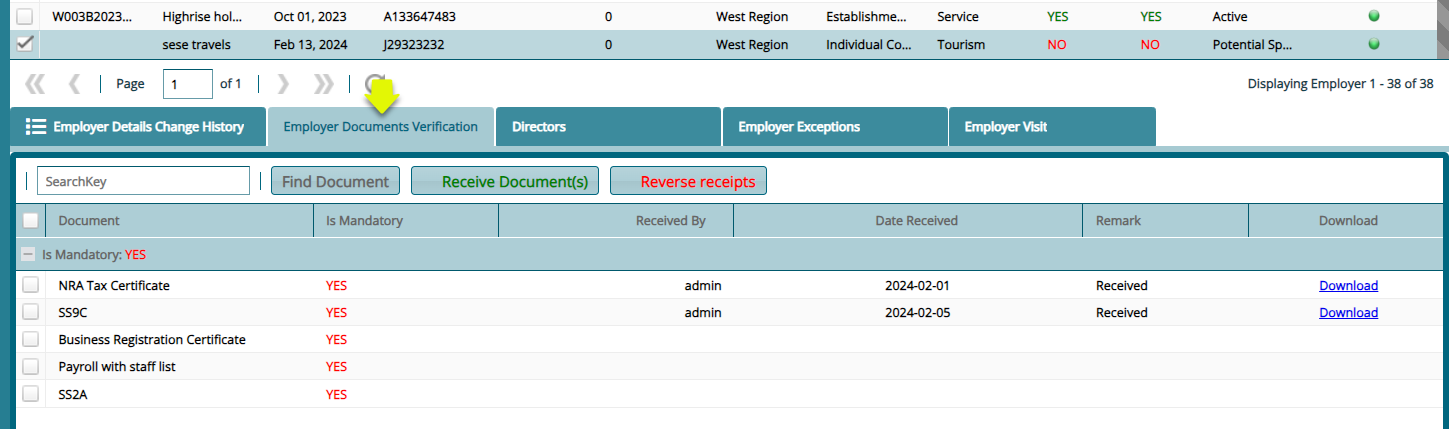The height and width of the screenshot is (429, 1449).
Task: Go to first page arrow
Action: [x=35, y=84]
